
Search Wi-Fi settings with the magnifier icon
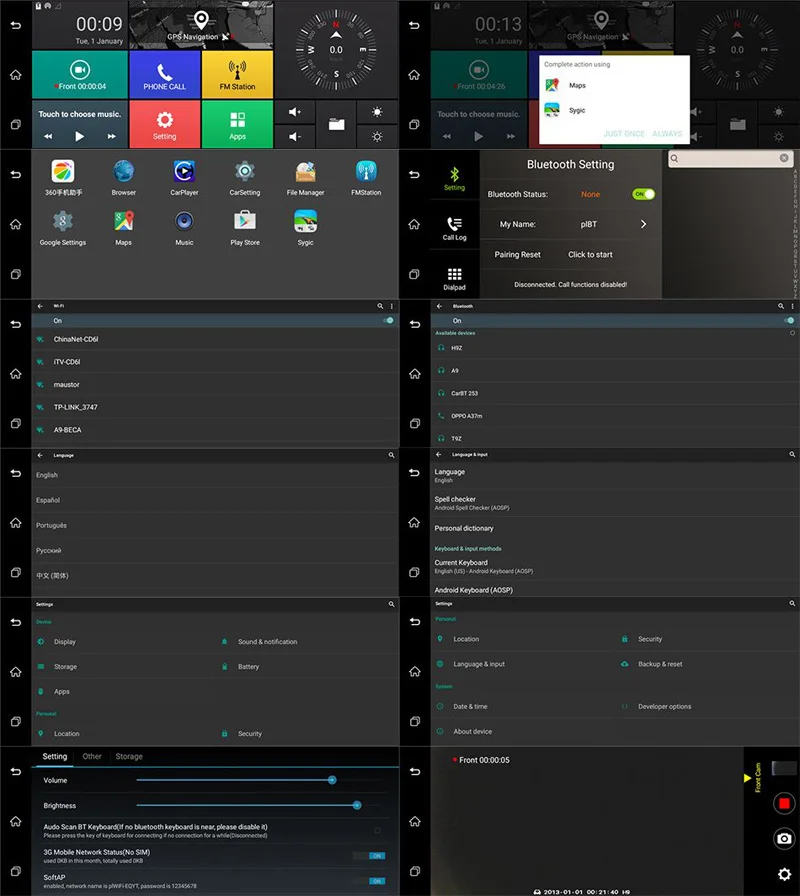click(x=380, y=306)
